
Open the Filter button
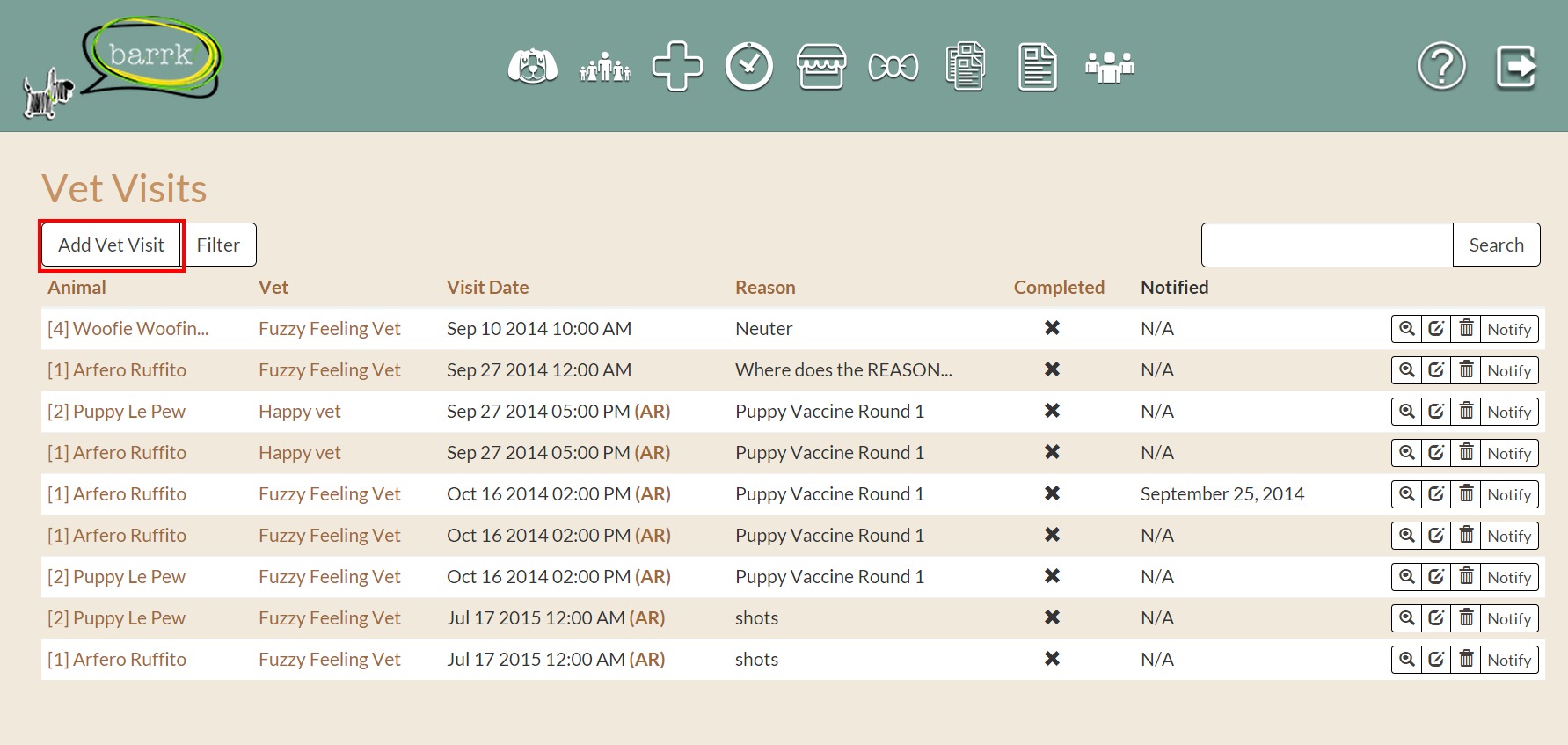[x=219, y=245]
